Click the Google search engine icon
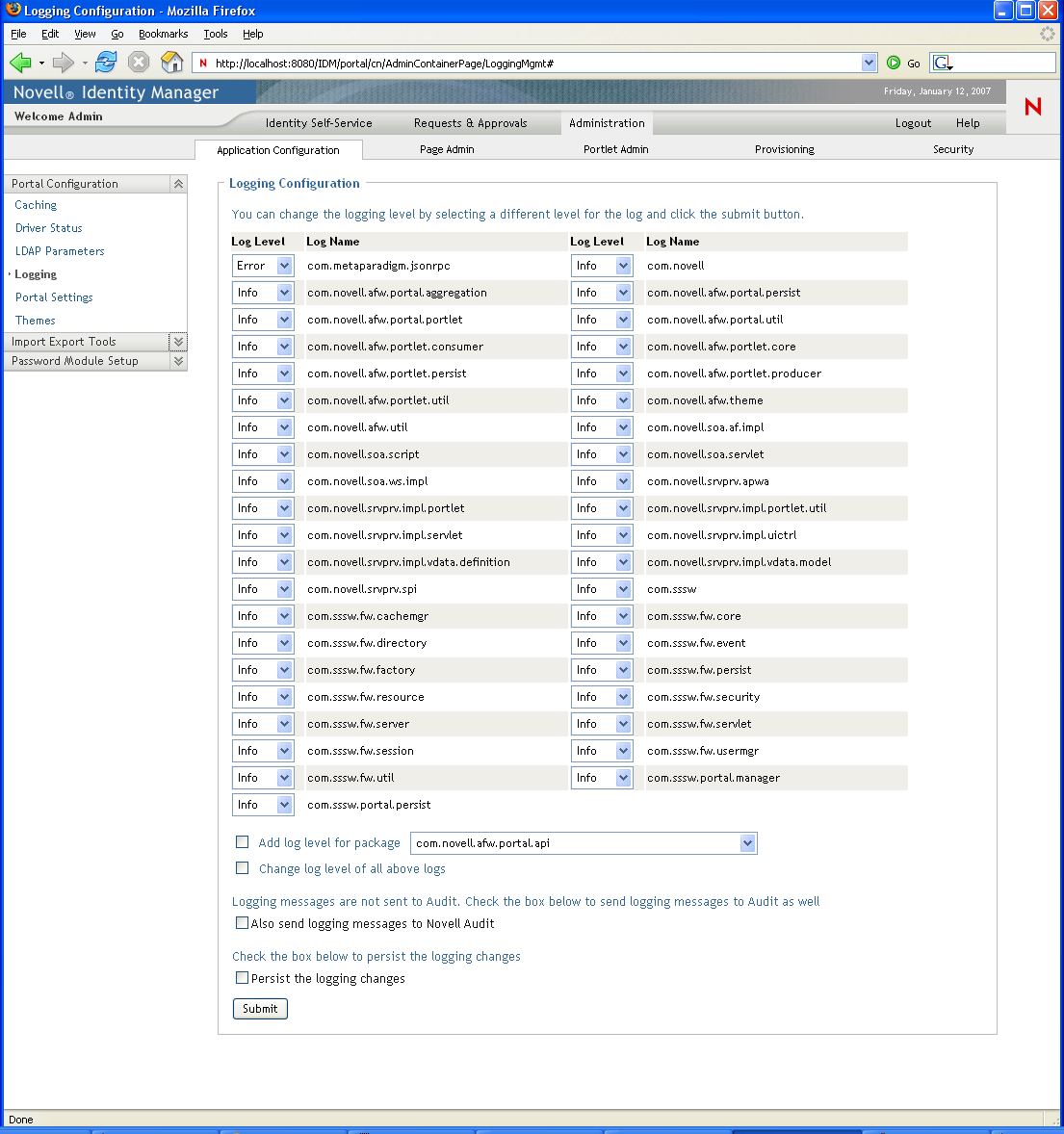The height and width of the screenshot is (1134, 1064). point(943,63)
